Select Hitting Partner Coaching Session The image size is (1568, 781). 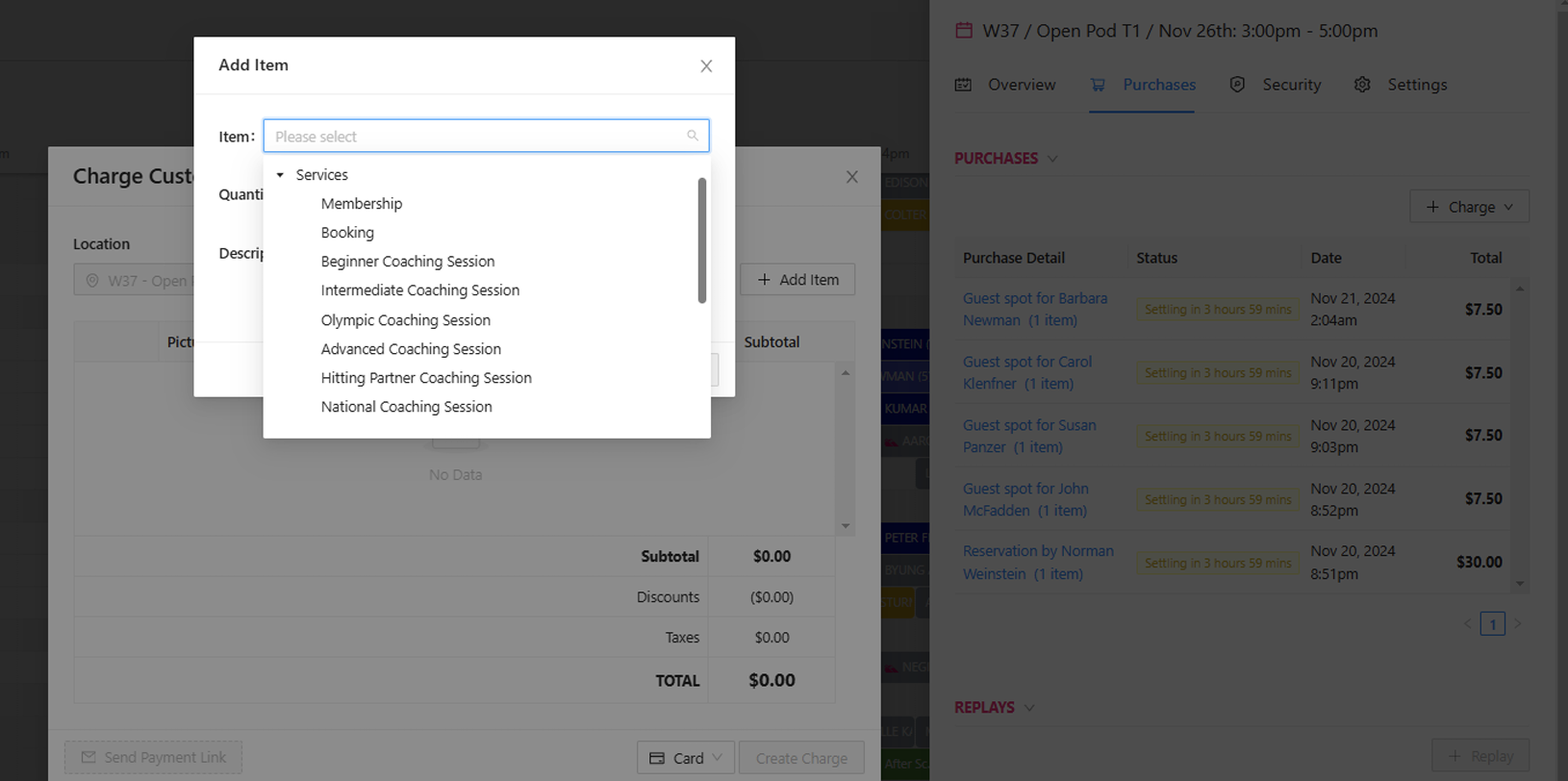(x=426, y=378)
